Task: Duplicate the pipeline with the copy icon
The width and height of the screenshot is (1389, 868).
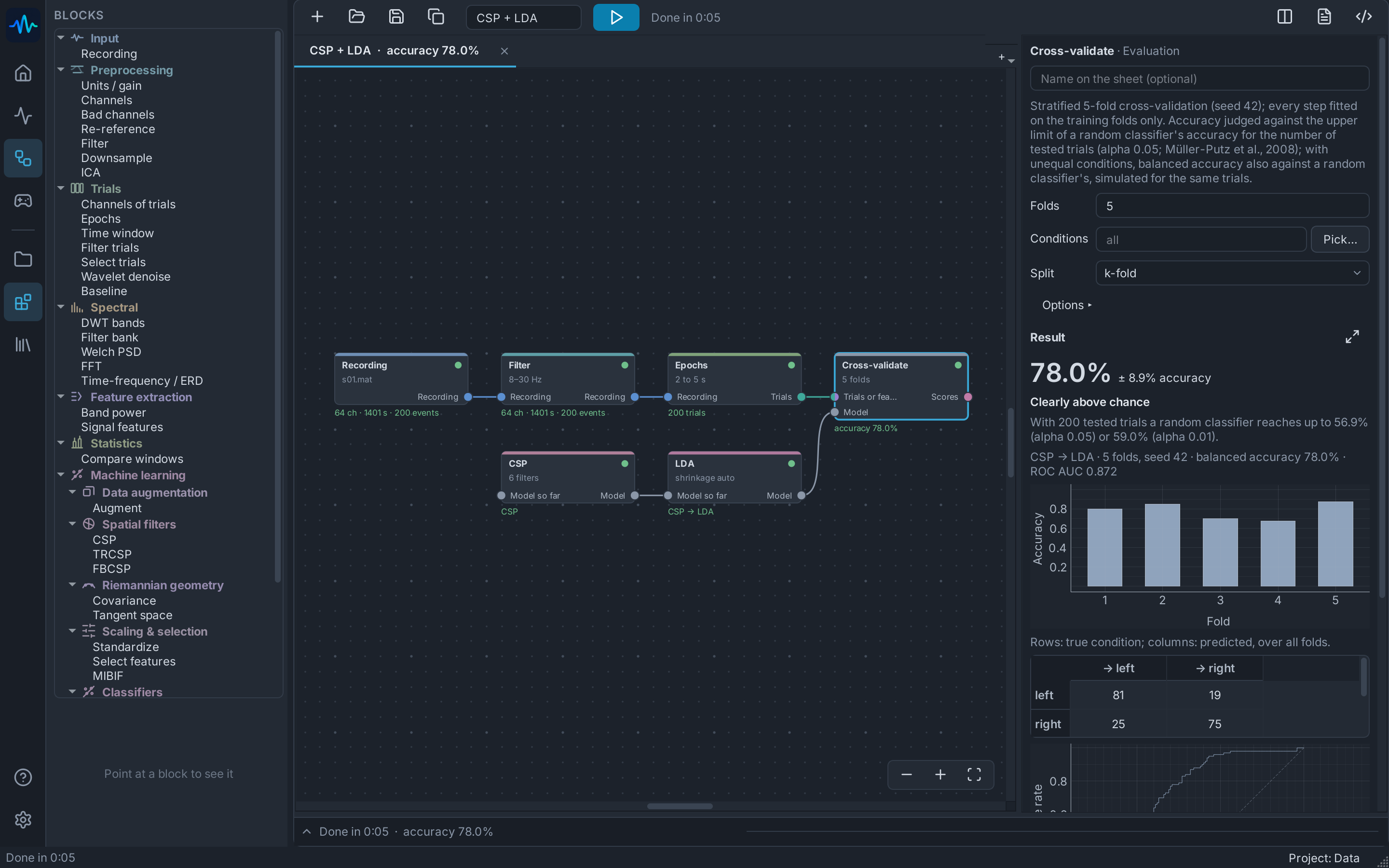Action: [x=436, y=17]
